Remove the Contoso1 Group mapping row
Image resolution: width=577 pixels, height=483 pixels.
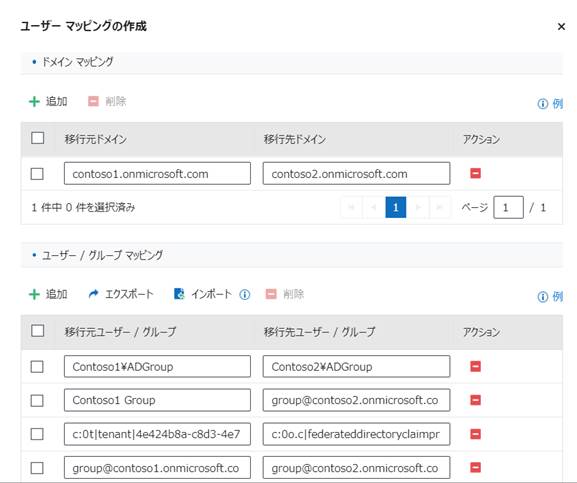point(475,400)
